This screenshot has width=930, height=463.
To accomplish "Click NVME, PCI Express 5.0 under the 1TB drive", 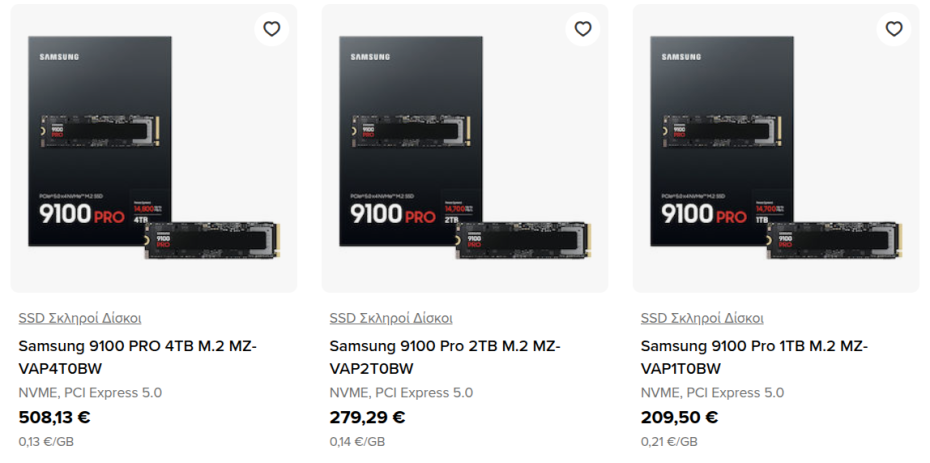I will [712, 393].
